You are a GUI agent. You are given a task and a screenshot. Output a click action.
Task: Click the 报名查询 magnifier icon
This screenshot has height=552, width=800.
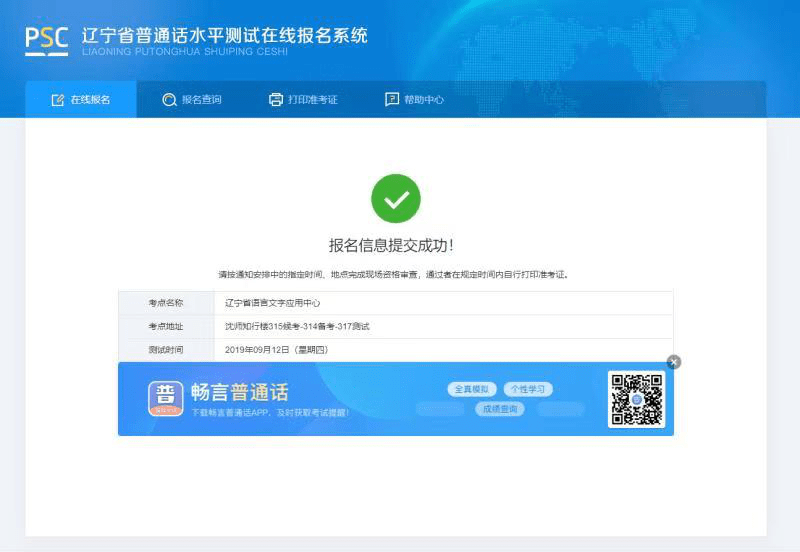[169, 100]
